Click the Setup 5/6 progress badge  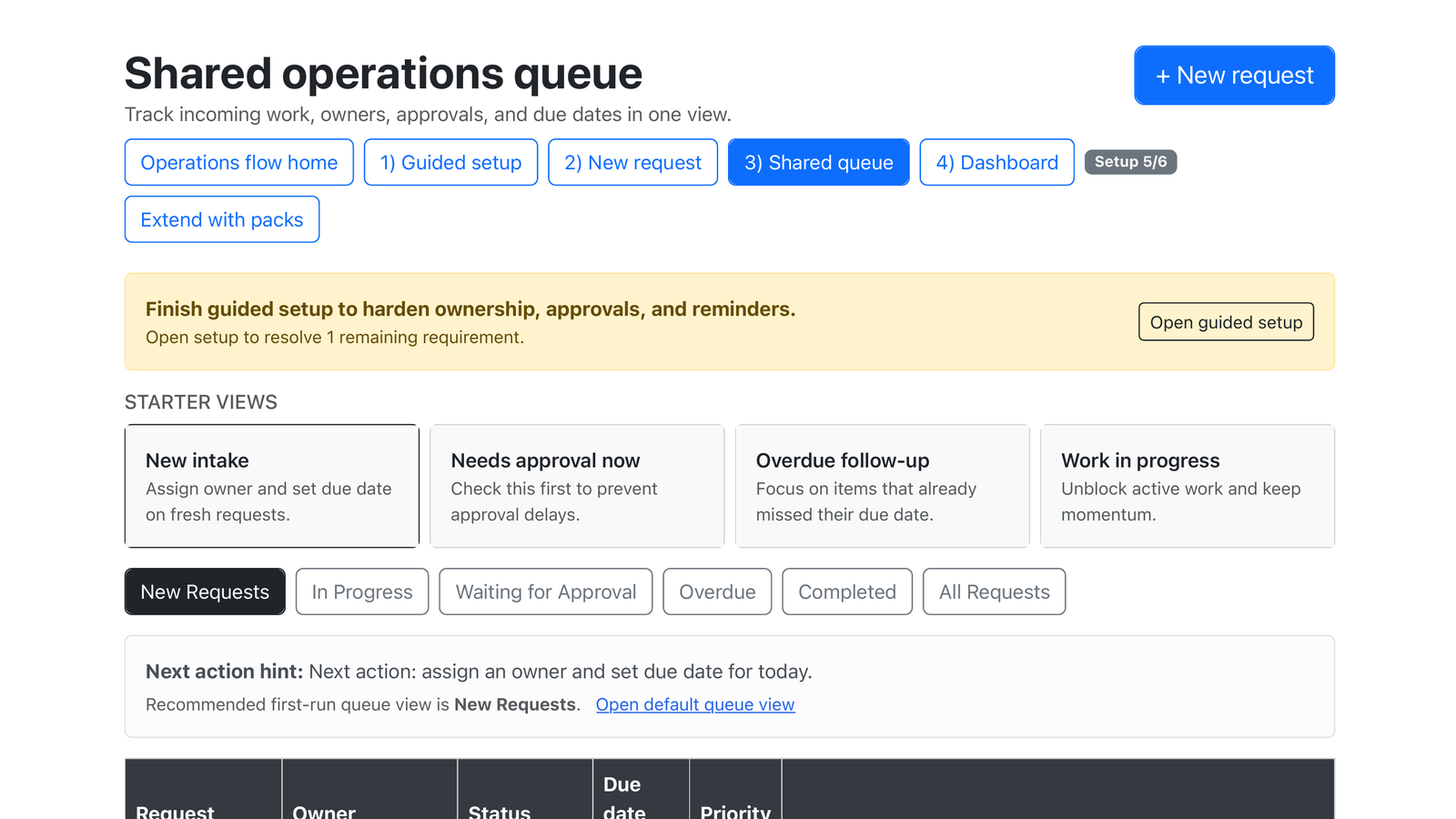[x=1130, y=162]
